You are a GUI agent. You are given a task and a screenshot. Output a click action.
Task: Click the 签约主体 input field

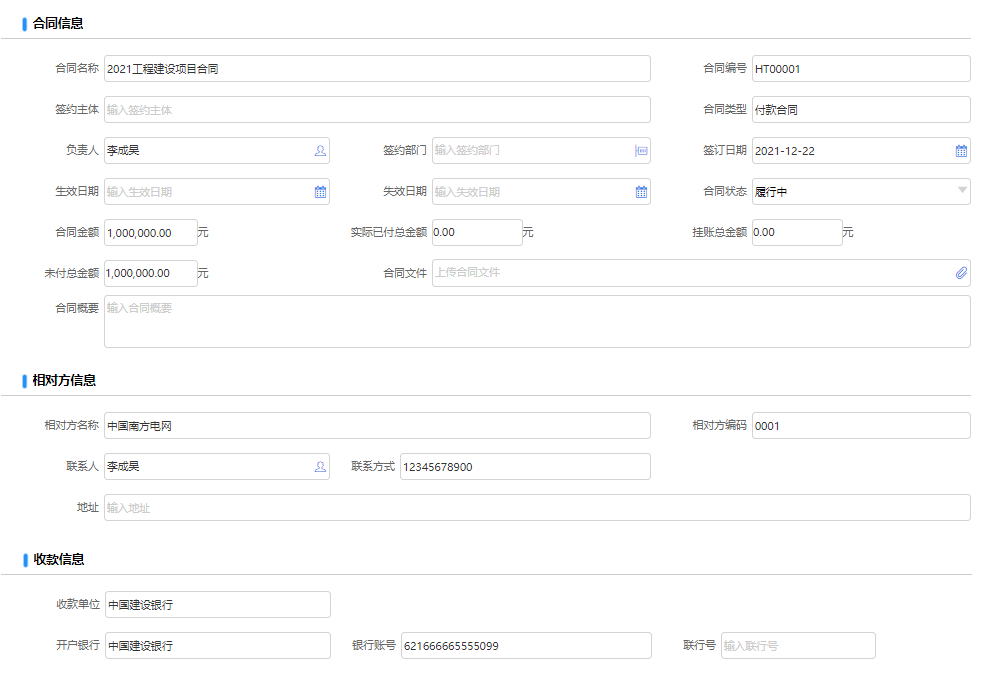tap(377, 110)
